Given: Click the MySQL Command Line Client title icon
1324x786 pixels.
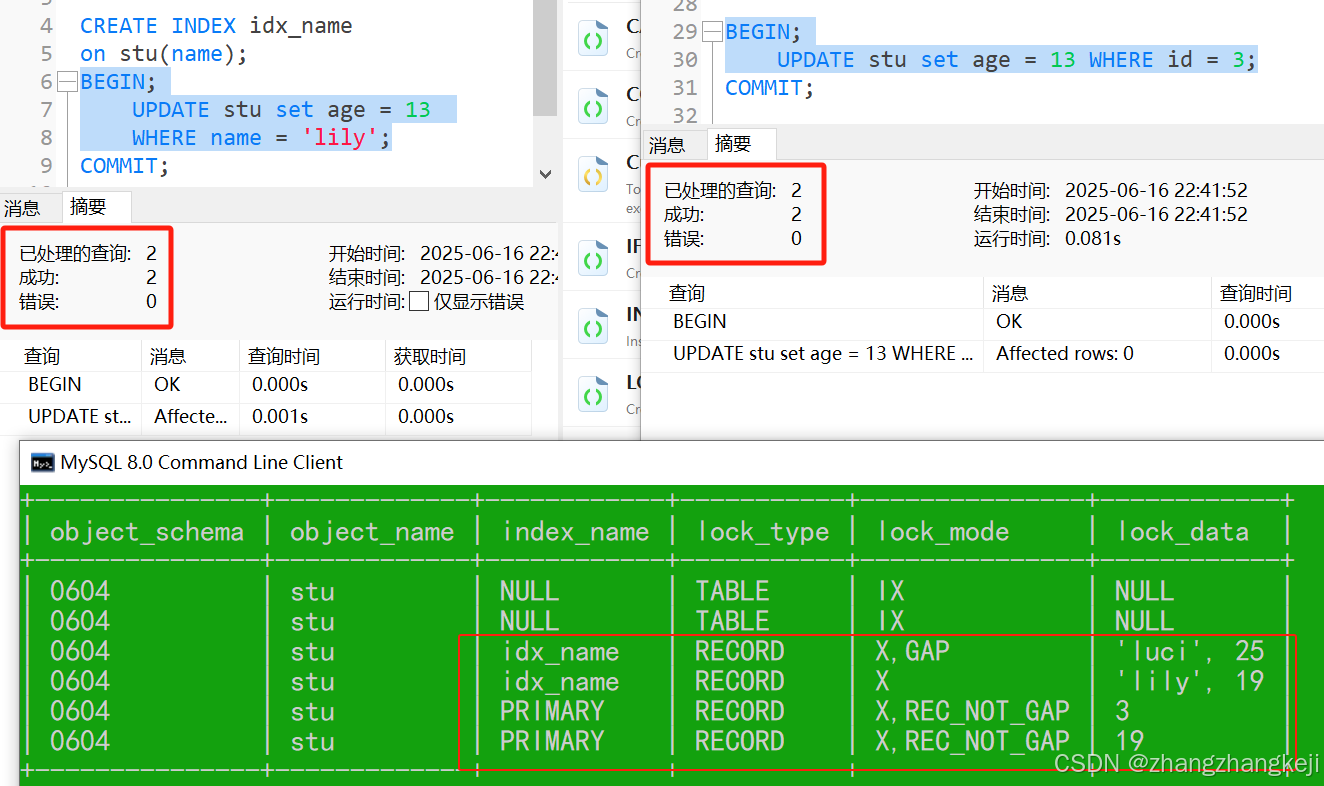Looking at the screenshot, I should coord(42,462).
